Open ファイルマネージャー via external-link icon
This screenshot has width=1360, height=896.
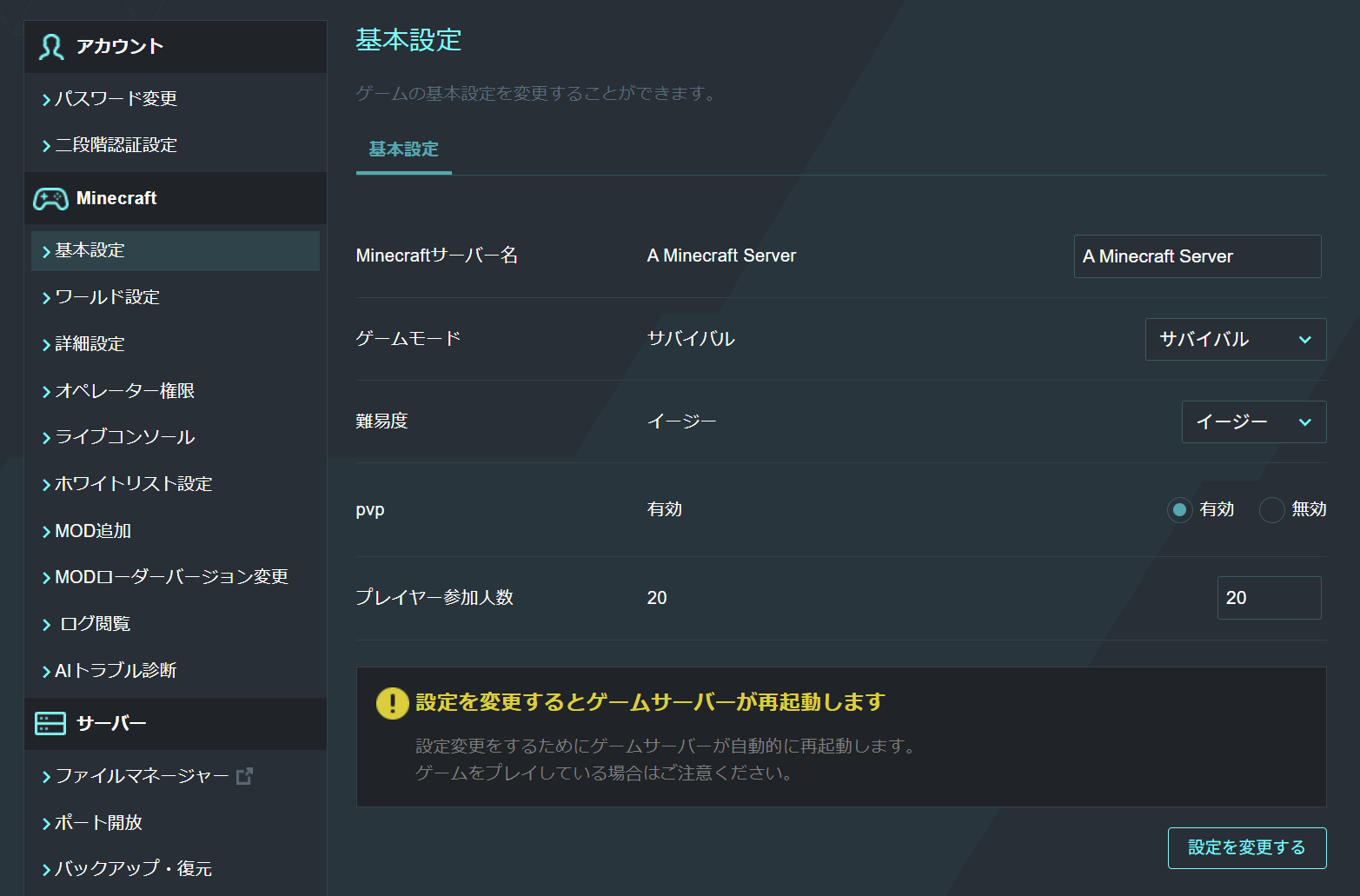(x=246, y=776)
